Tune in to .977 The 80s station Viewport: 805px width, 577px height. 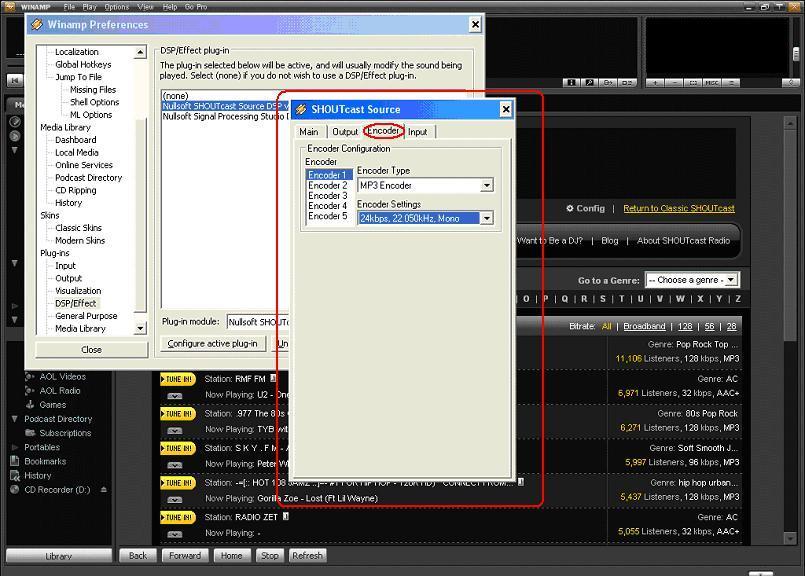point(177,414)
